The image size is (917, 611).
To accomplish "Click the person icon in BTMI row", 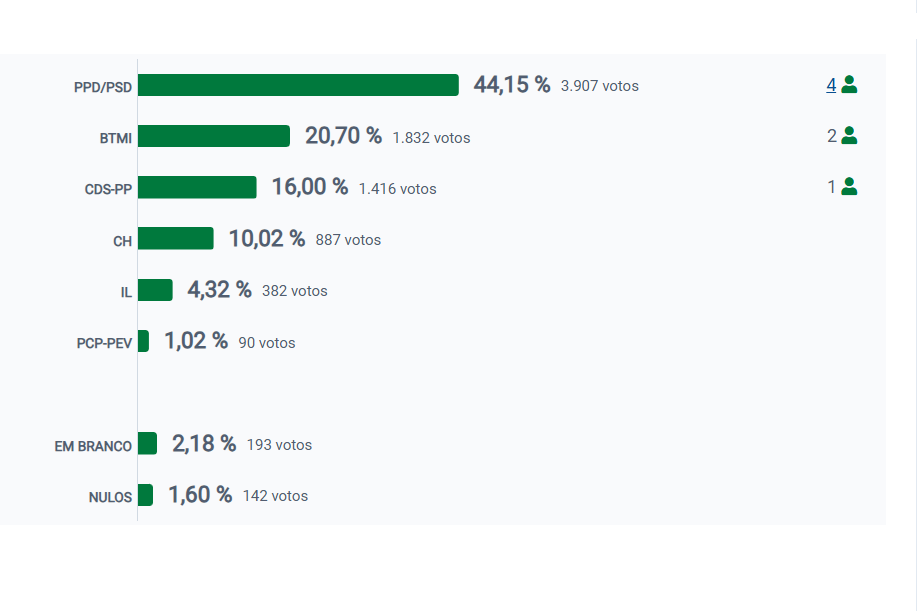I will (x=849, y=136).
